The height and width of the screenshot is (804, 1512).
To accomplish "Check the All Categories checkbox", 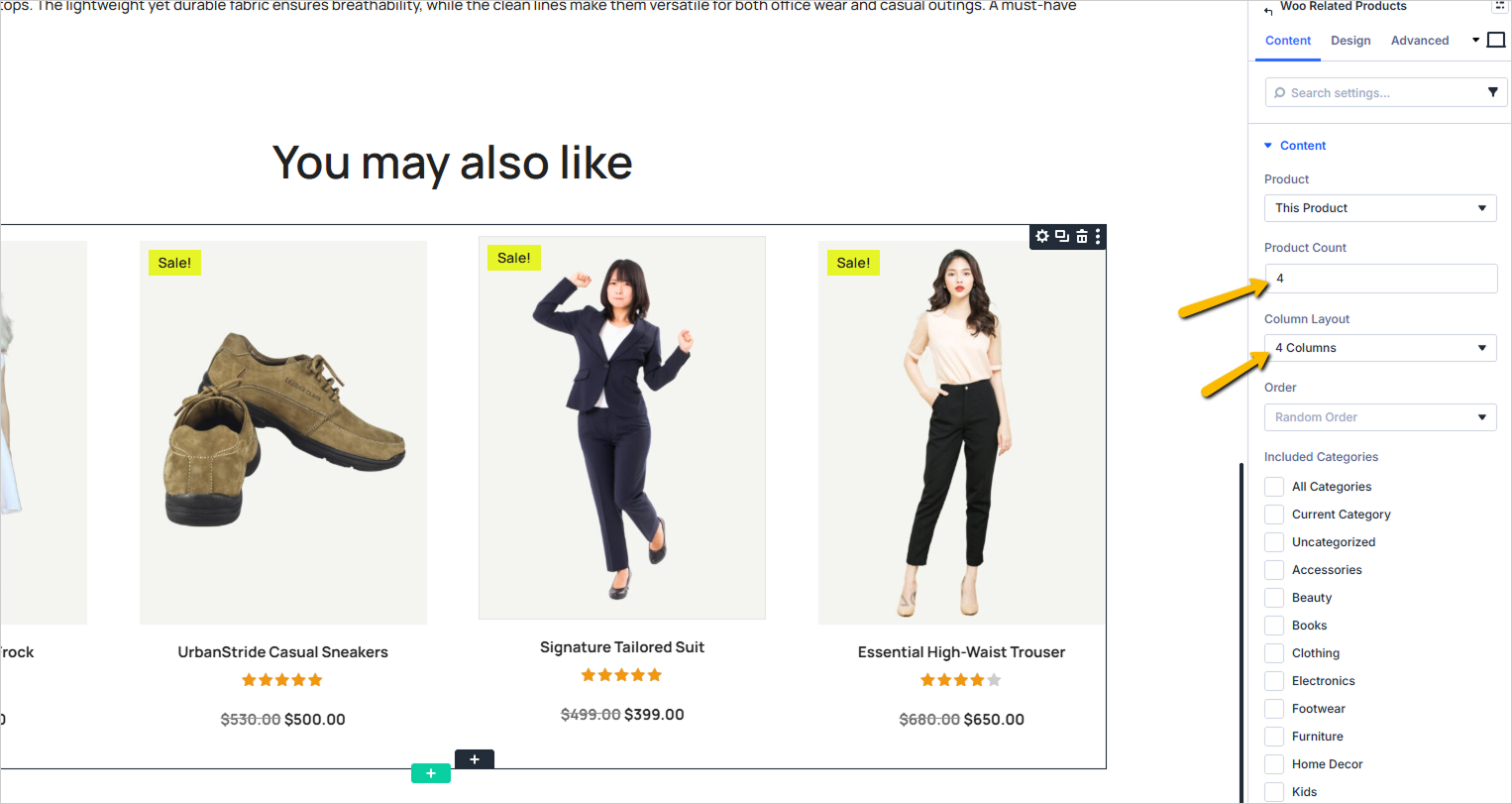I will click(x=1274, y=487).
